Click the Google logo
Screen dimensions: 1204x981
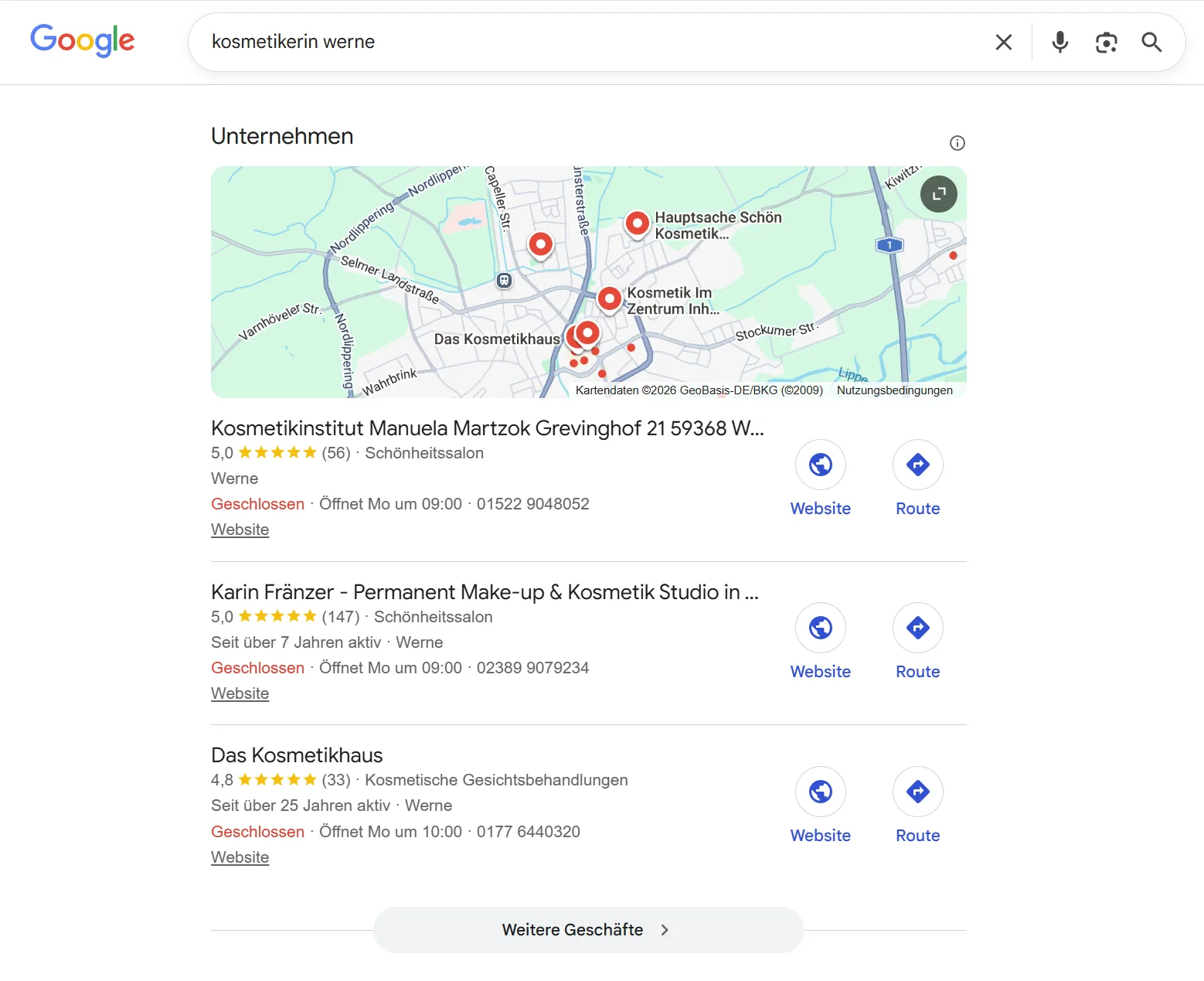[83, 40]
